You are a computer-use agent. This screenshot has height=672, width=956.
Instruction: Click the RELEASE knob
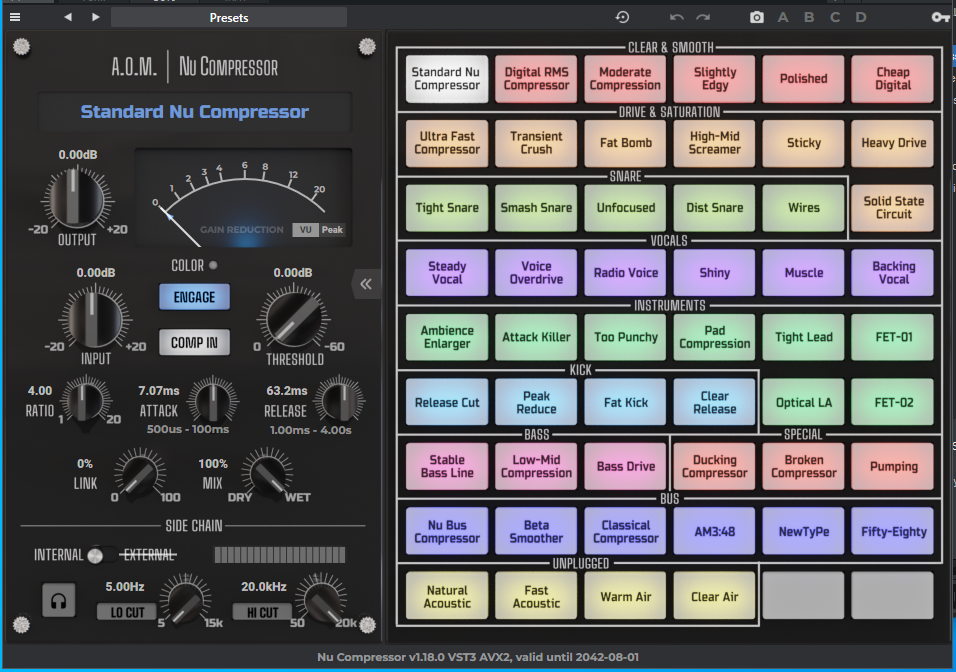pos(340,401)
